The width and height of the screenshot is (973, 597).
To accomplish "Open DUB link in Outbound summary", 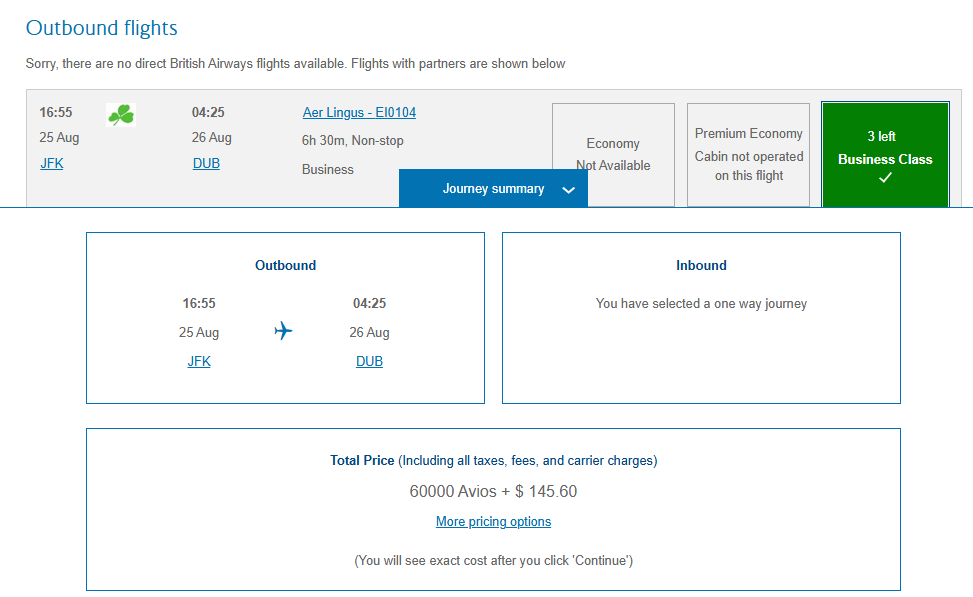I will (369, 361).
